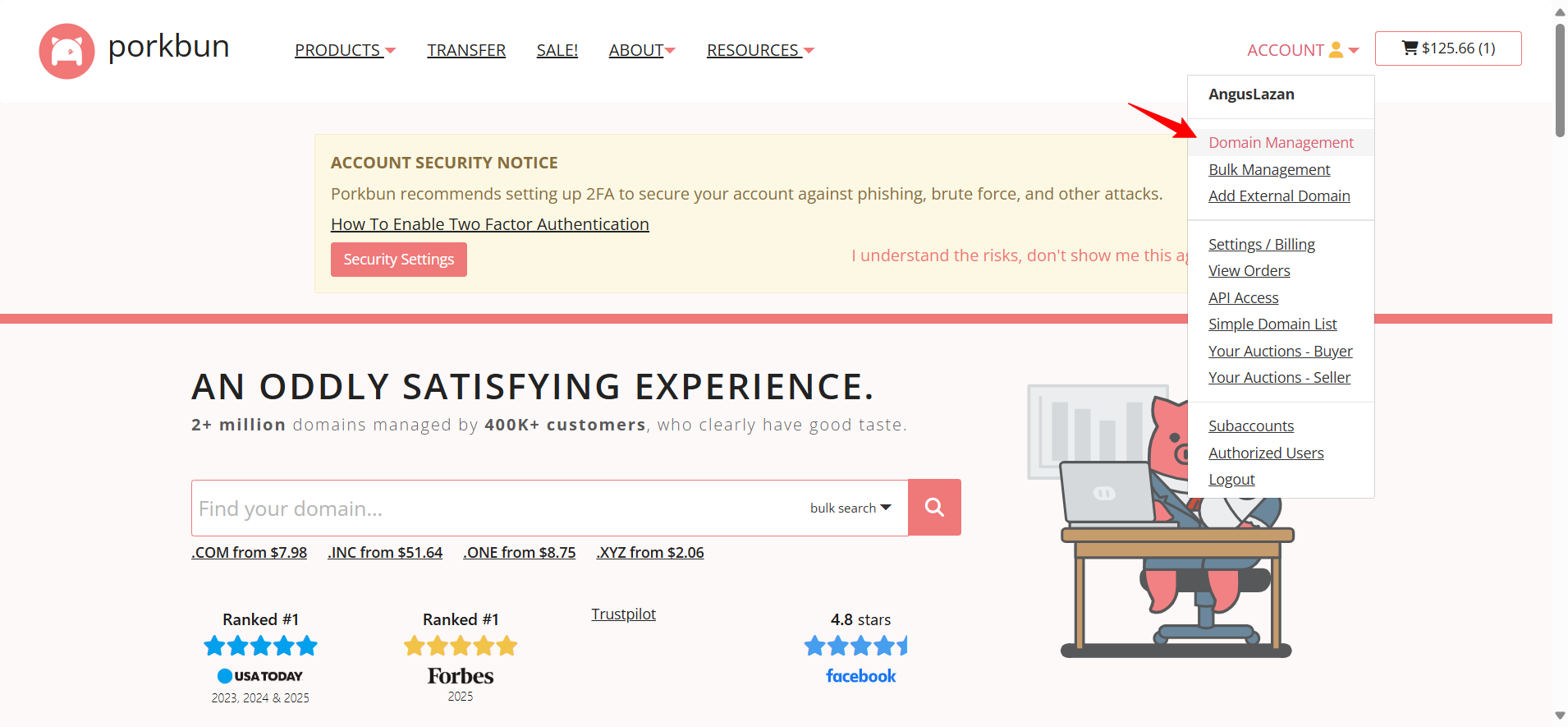Open Authorized Users page
1568x727 pixels.
[1266, 453]
